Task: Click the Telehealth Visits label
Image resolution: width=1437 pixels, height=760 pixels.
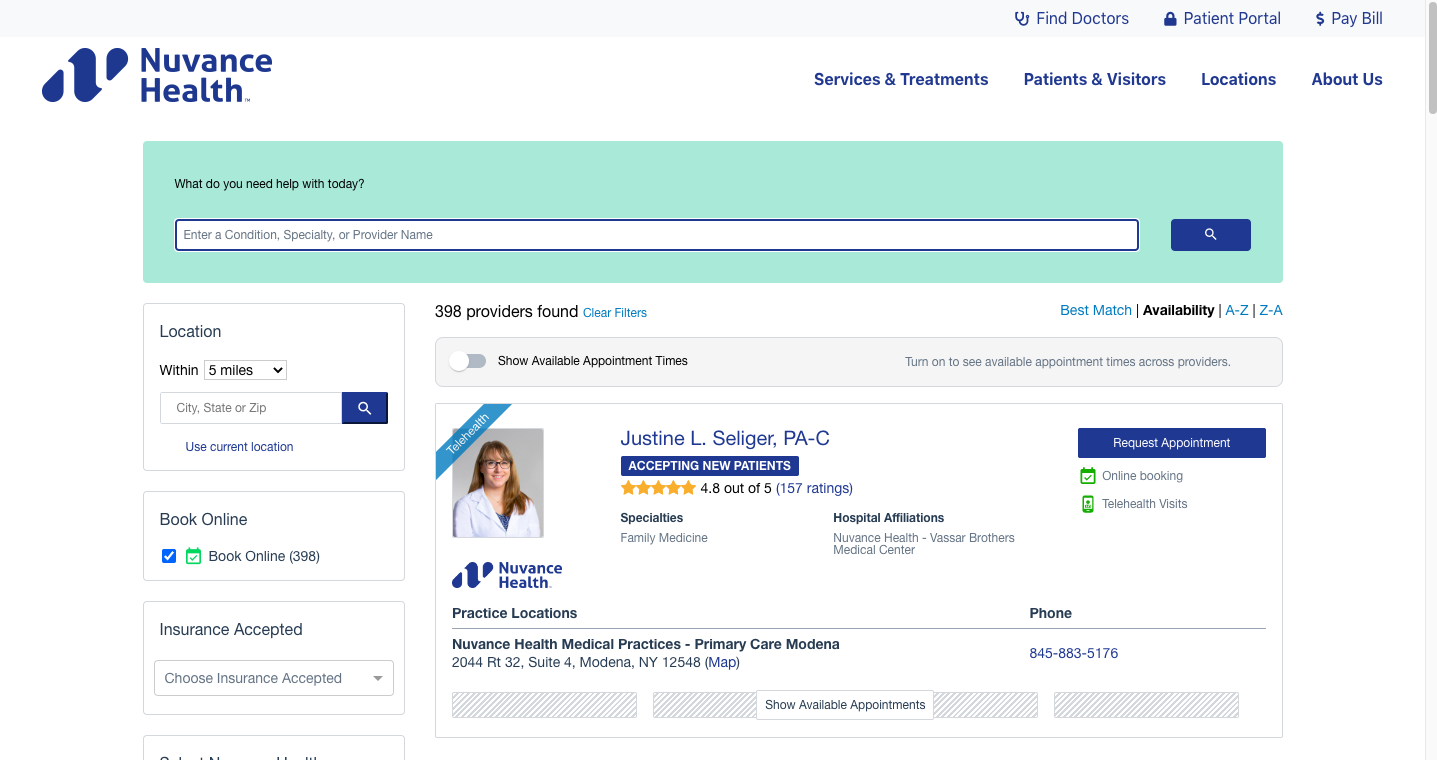Action: click(1145, 504)
